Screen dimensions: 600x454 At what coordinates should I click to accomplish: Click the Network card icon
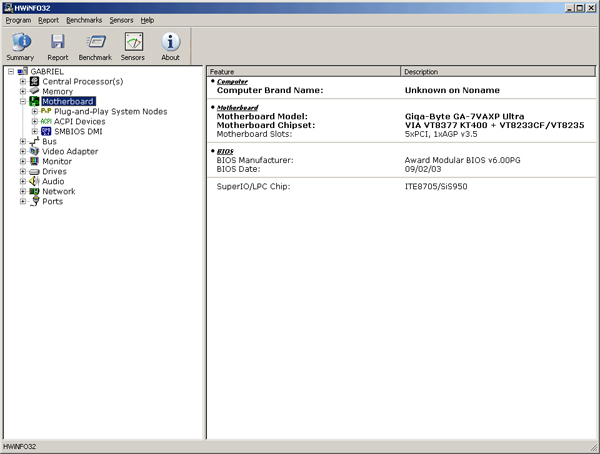click(34, 191)
